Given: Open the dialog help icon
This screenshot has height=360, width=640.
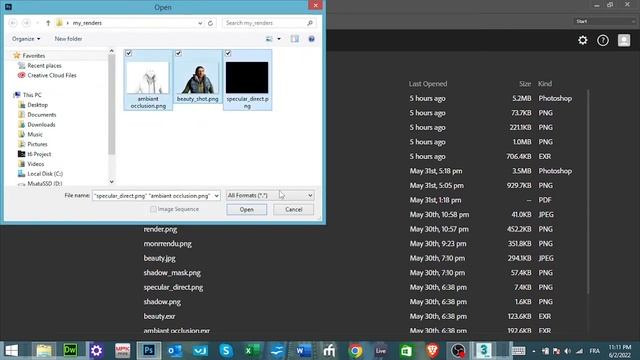Looking at the screenshot, I should coord(311,39).
